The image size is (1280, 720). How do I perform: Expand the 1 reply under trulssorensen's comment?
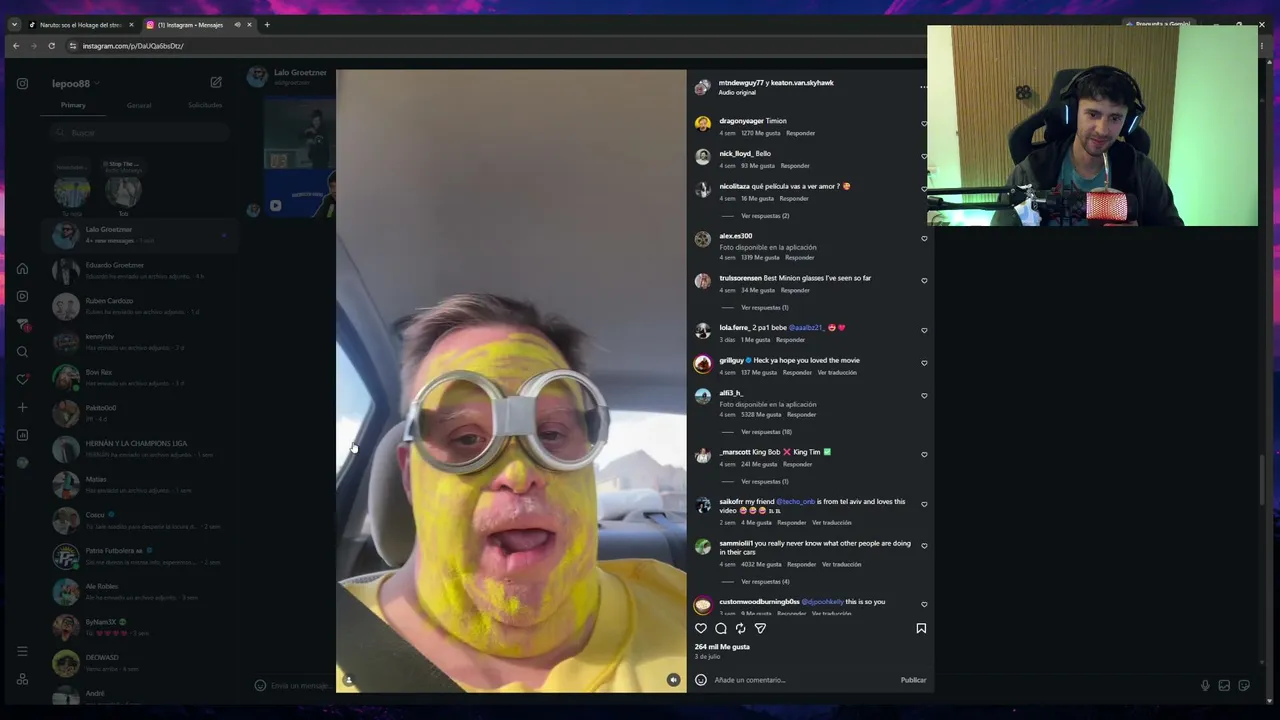pyautogui.click(x=765, y=308)
